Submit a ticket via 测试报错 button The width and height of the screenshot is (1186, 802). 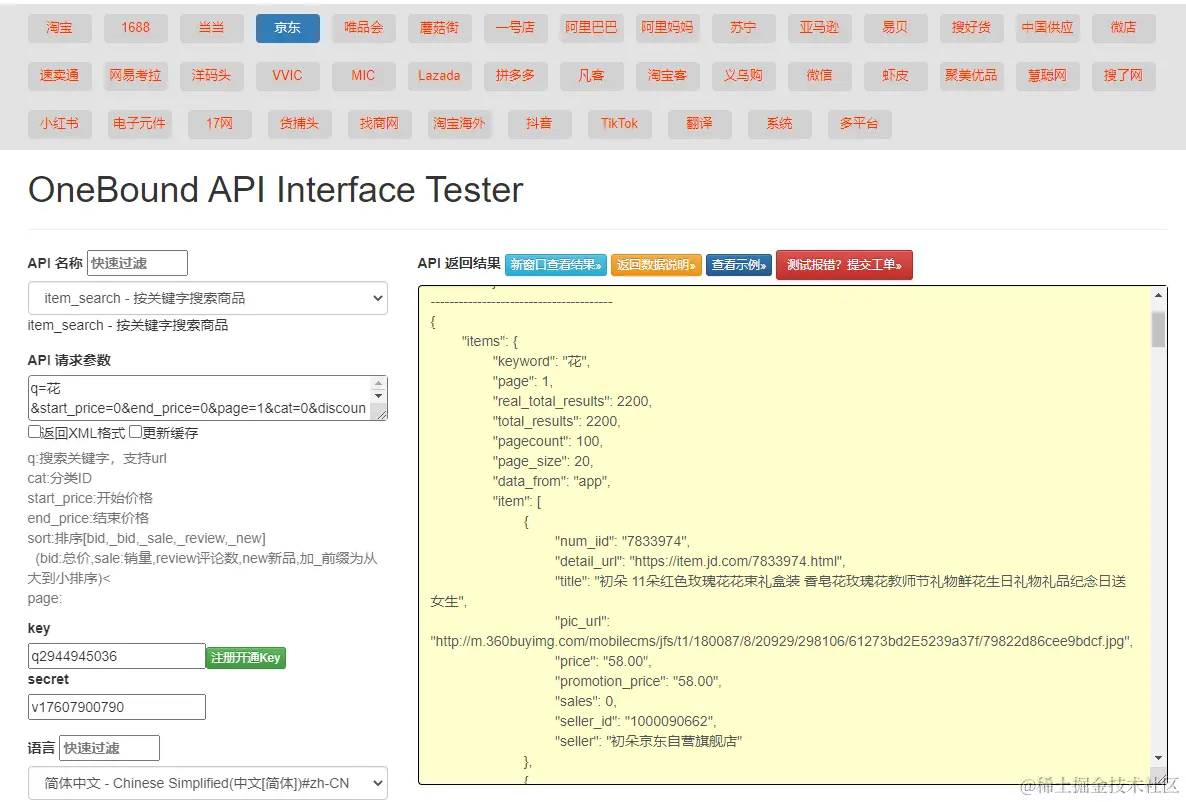click(x=844, y=265)
